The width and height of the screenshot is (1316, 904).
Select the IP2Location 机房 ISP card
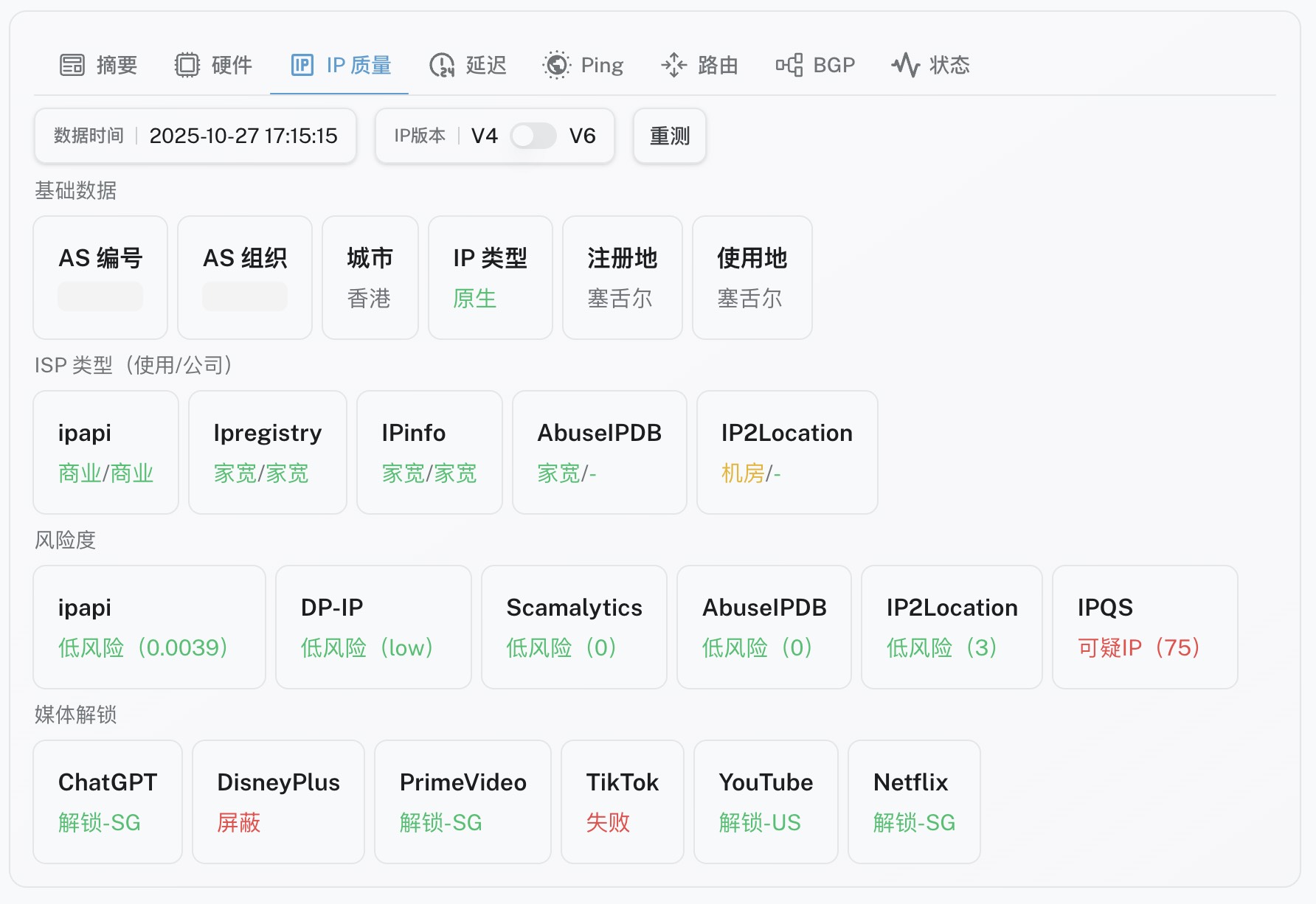pyautogui.click(x=786, y=452)
